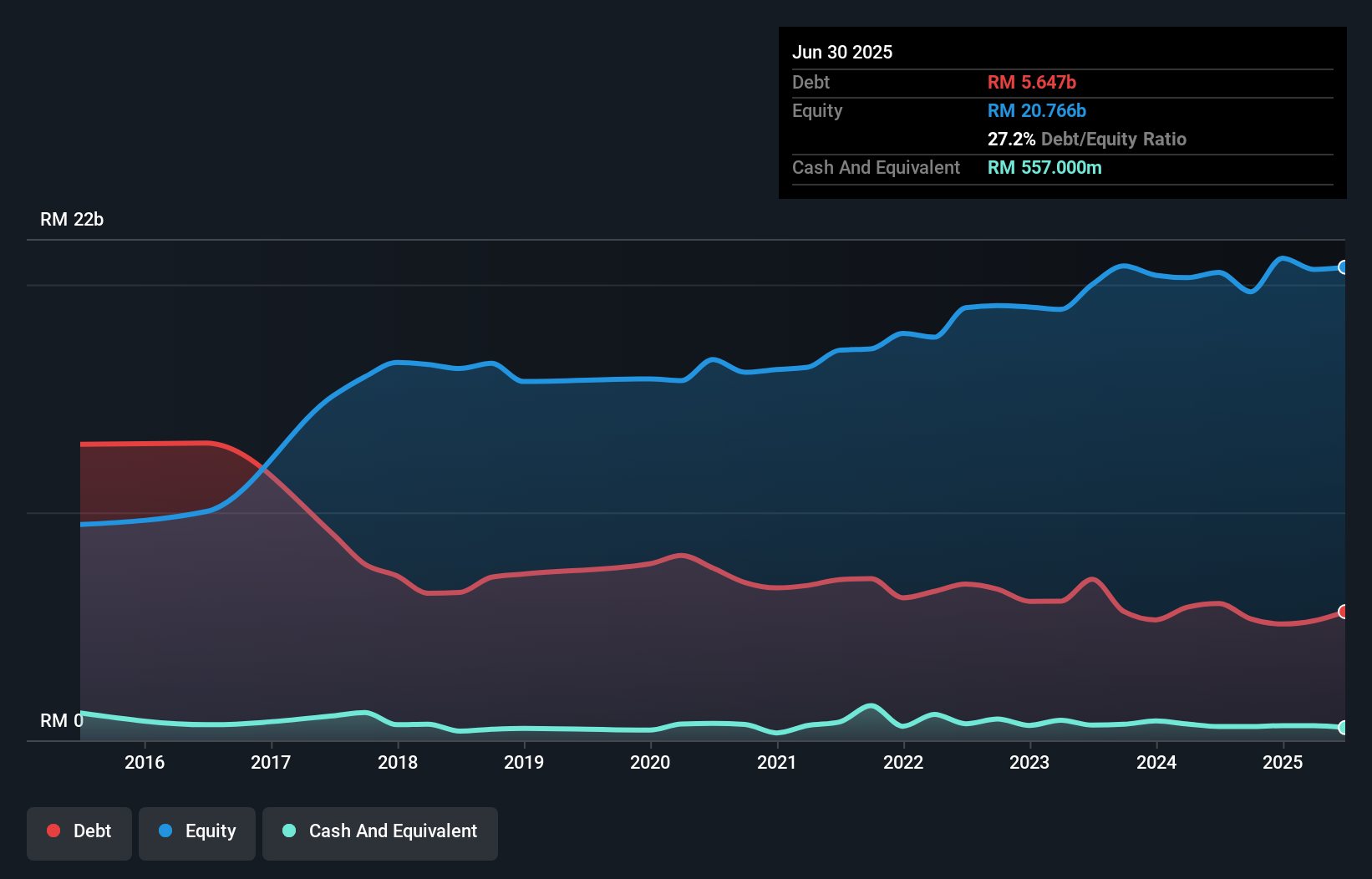
Task: Select the Debt endpoint marker on the chart
Action: (x=1343, y=612)
